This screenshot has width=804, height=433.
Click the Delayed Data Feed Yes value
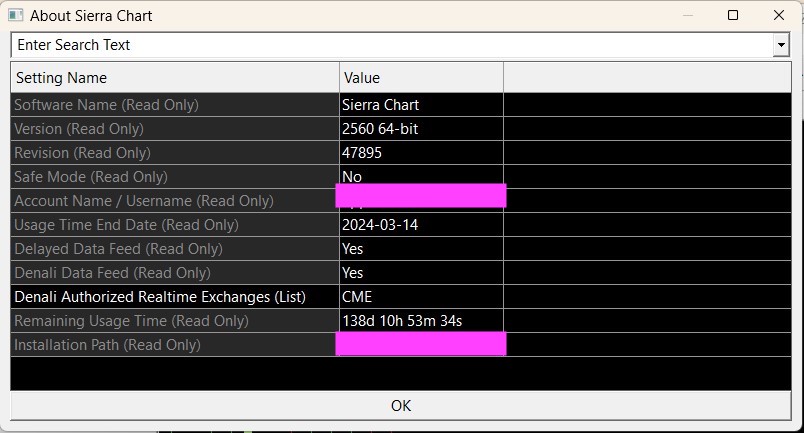(353, 249)
